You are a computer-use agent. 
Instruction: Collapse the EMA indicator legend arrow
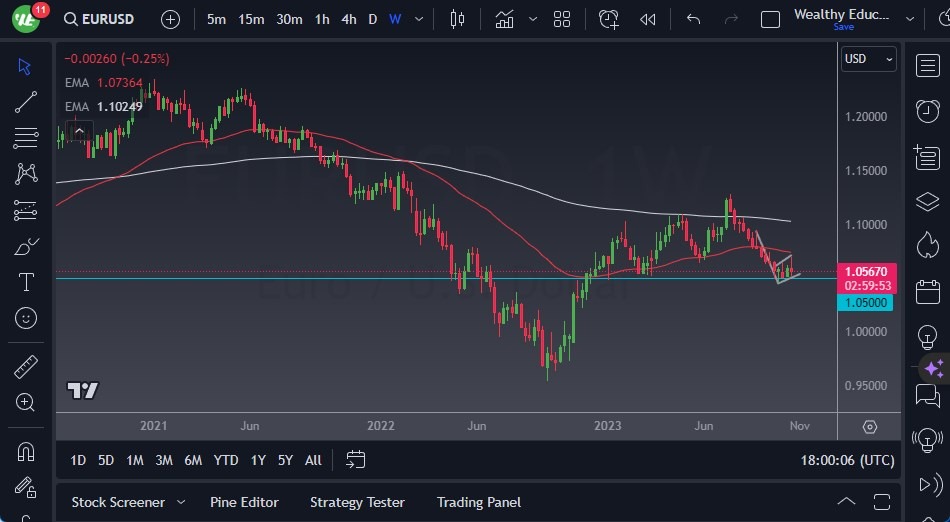point(78,130)
